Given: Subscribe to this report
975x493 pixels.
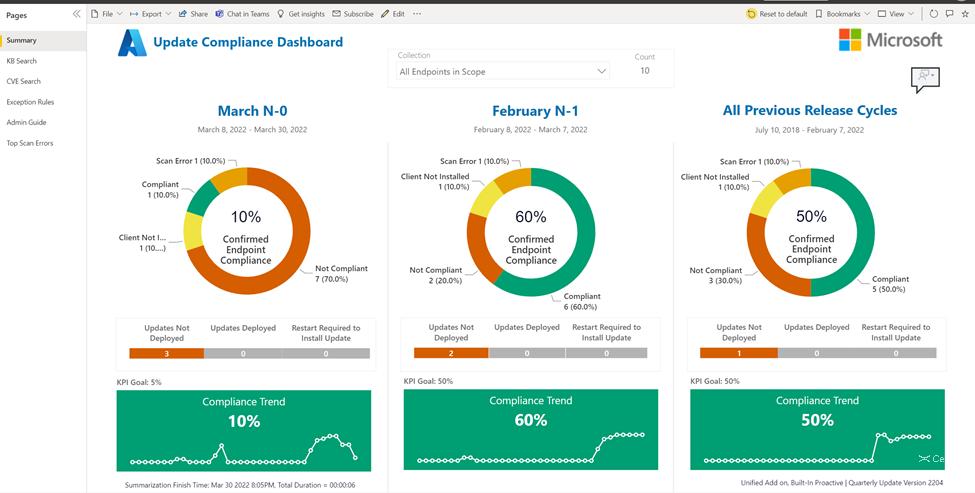Looking at the screenshot, I should pyautogui.click(x=353, y=14).
